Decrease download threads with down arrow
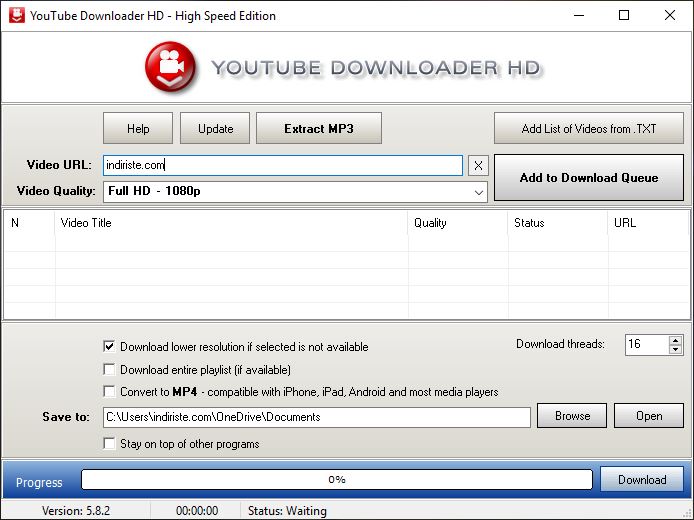694x520 pixels. click(675, 349)
